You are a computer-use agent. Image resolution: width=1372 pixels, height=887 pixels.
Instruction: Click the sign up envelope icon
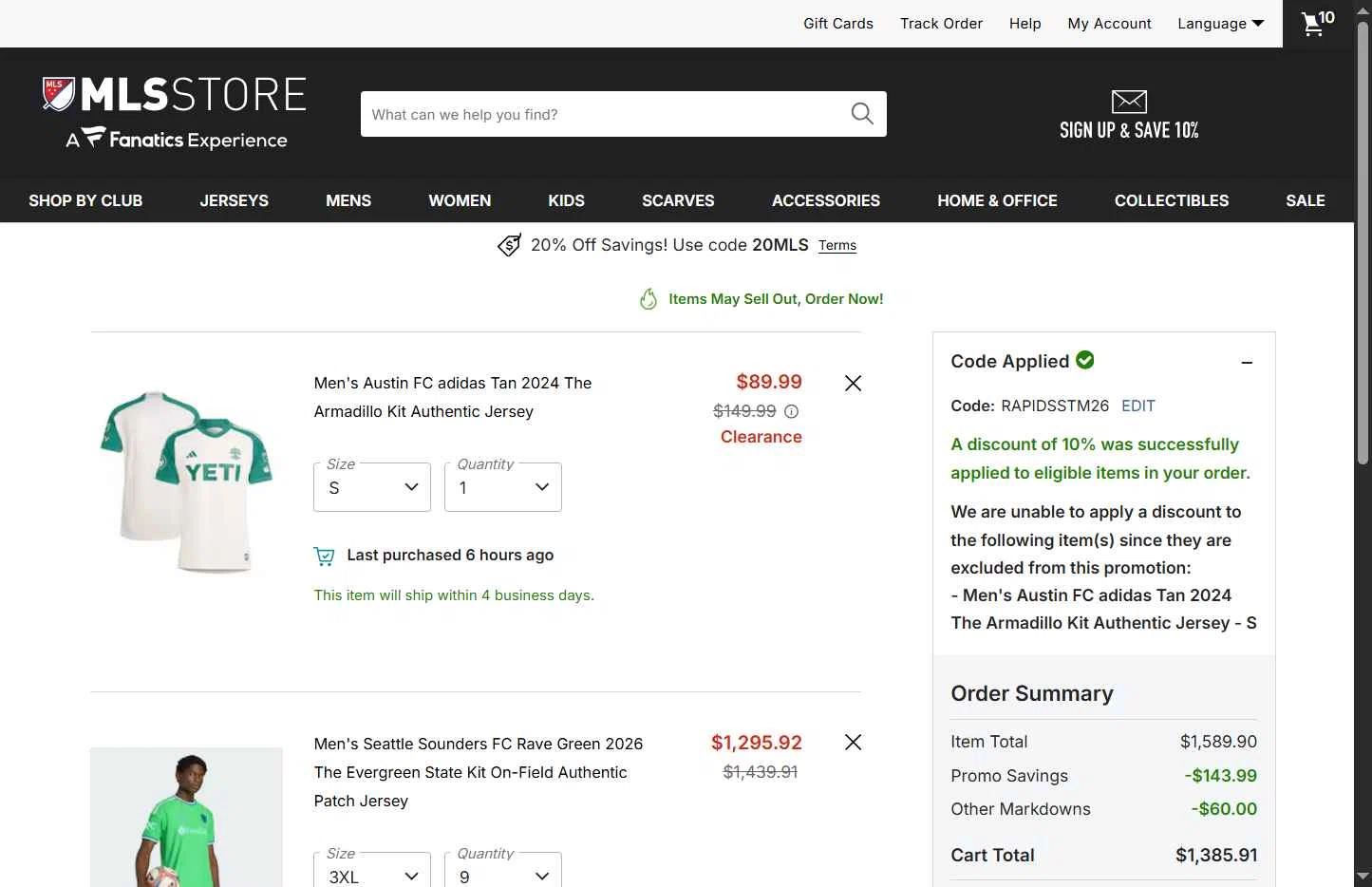tap(1129, 102)
